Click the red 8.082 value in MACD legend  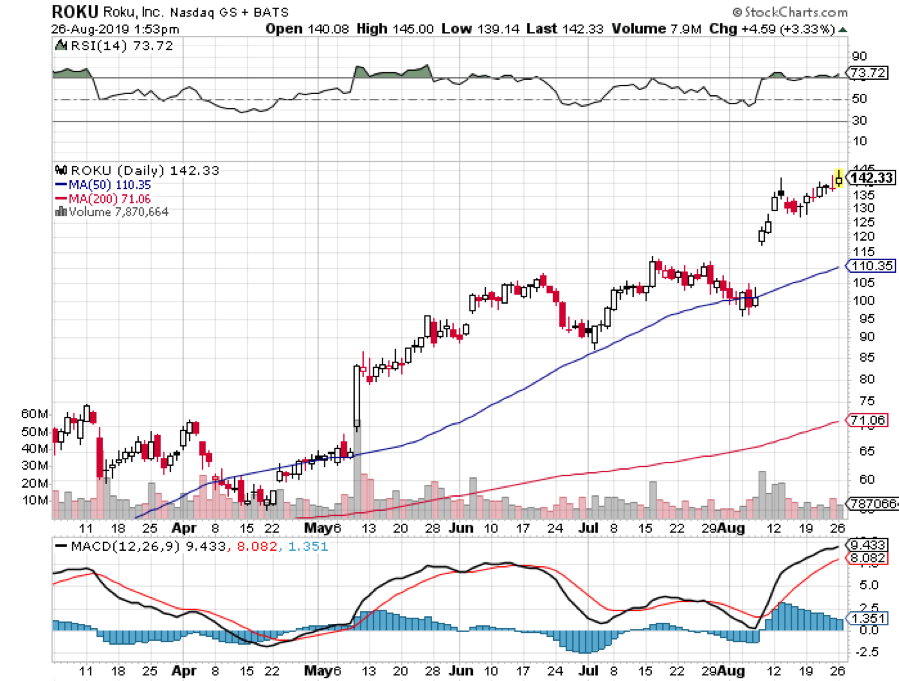pyautogui.click(x=257, y=546)
